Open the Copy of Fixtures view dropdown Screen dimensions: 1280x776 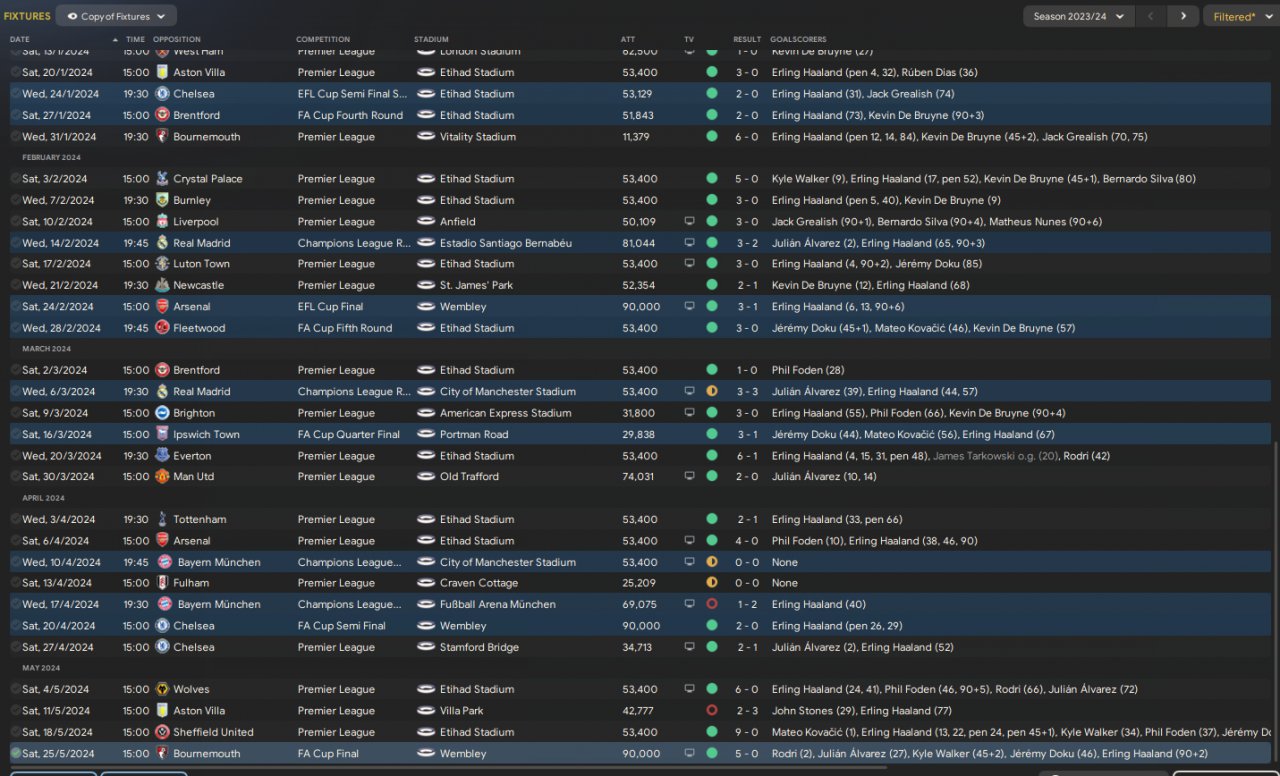point(116,16)
